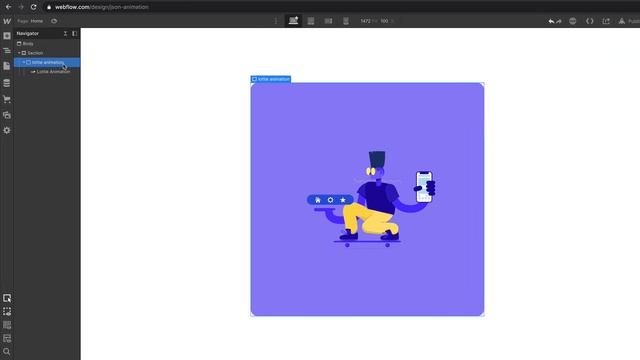Toggle grid overlay display
Viewport: 640px width, 360px height.
tap(7, 325)
